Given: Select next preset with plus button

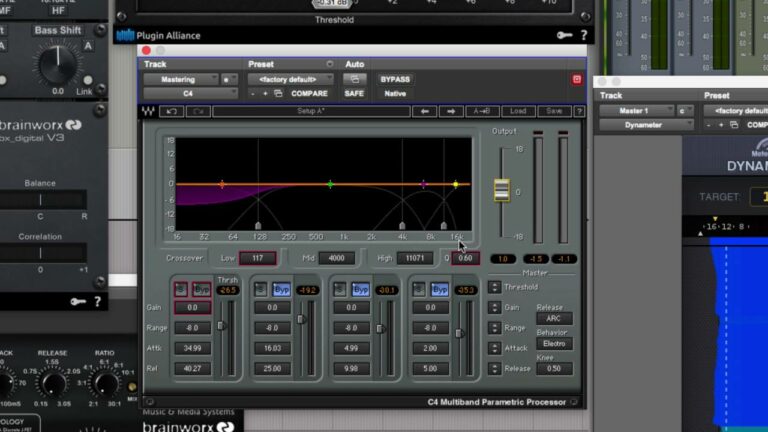Looking at the screenshot, I should (265, 93).
